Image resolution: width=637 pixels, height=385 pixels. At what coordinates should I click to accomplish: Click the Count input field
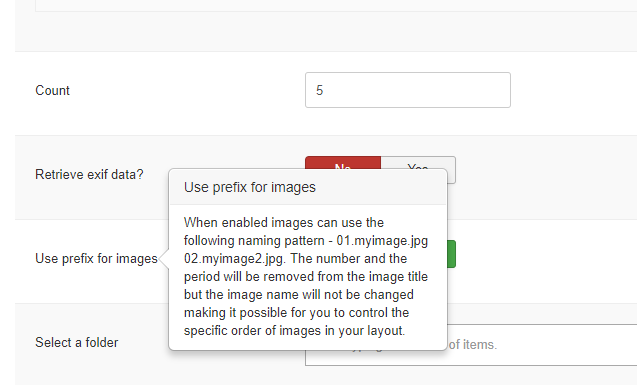point(407,90)
